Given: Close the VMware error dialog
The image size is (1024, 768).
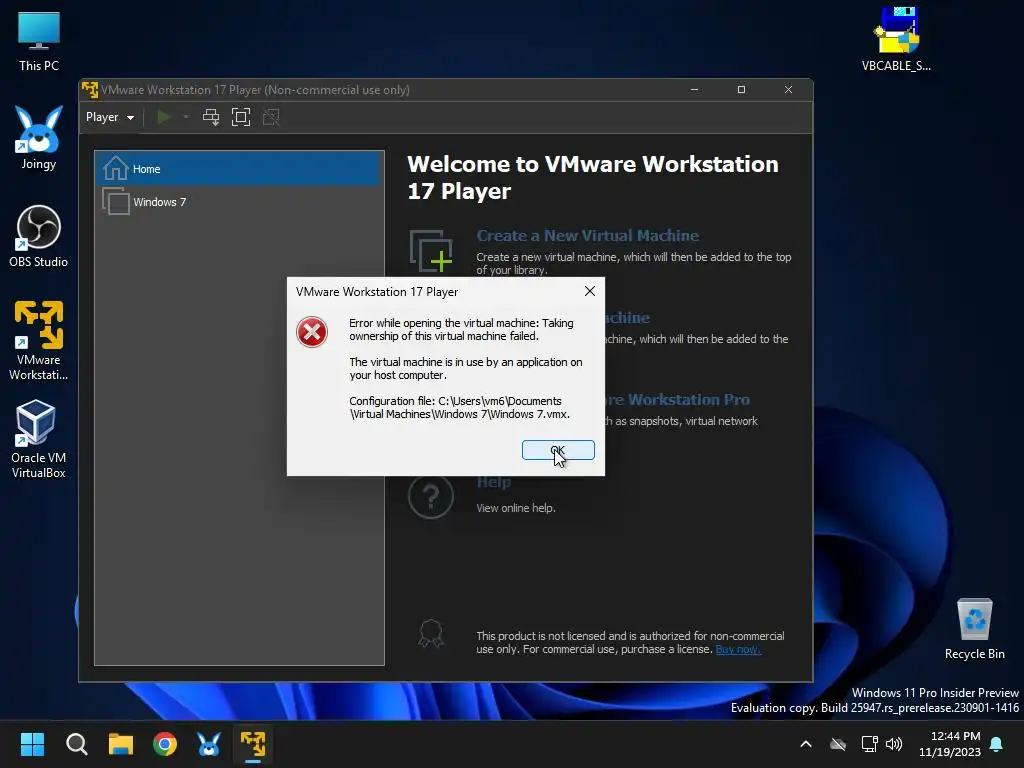Looking at the screenshot, I should [x=590, y=291].
